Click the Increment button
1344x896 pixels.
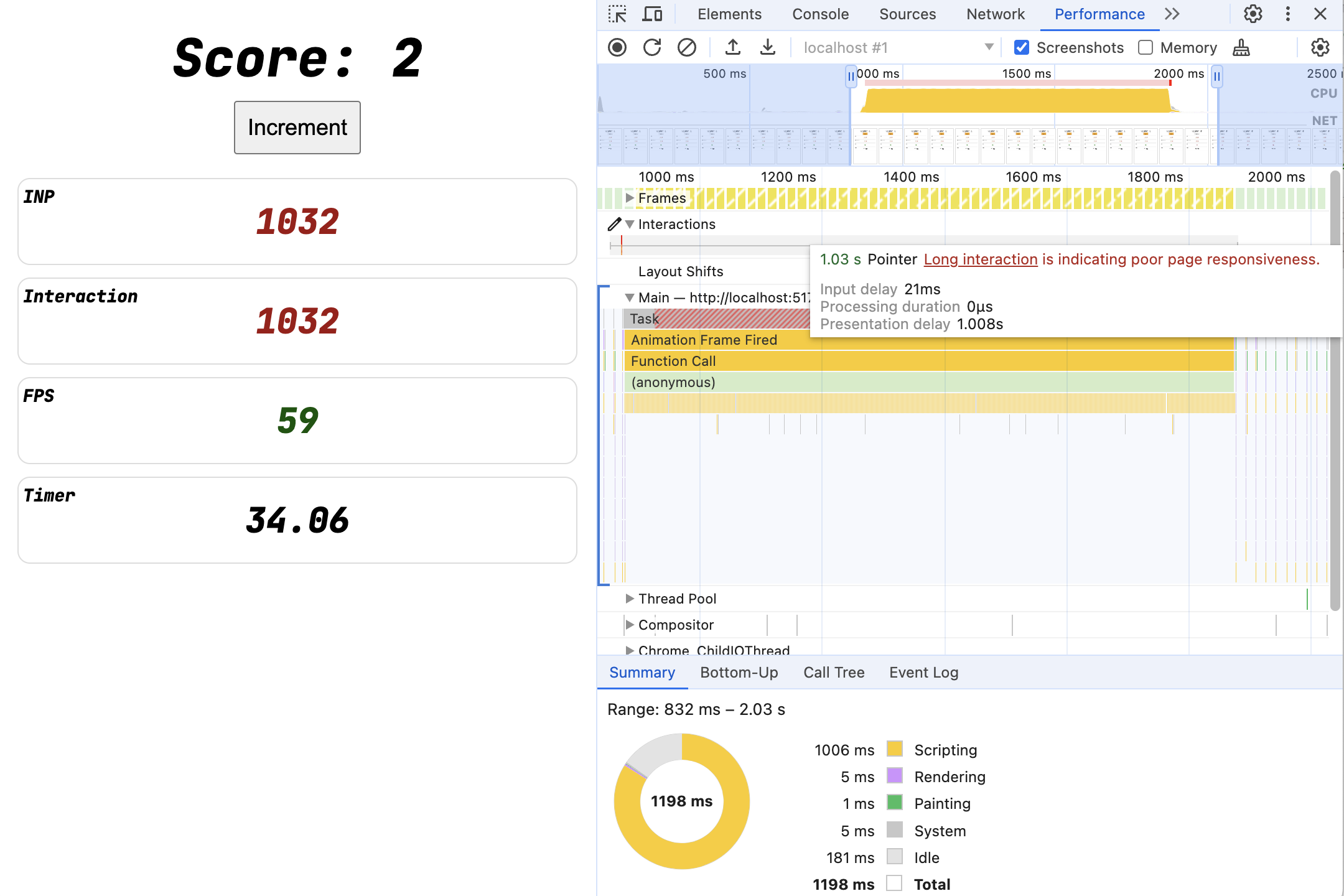point(297,127)
